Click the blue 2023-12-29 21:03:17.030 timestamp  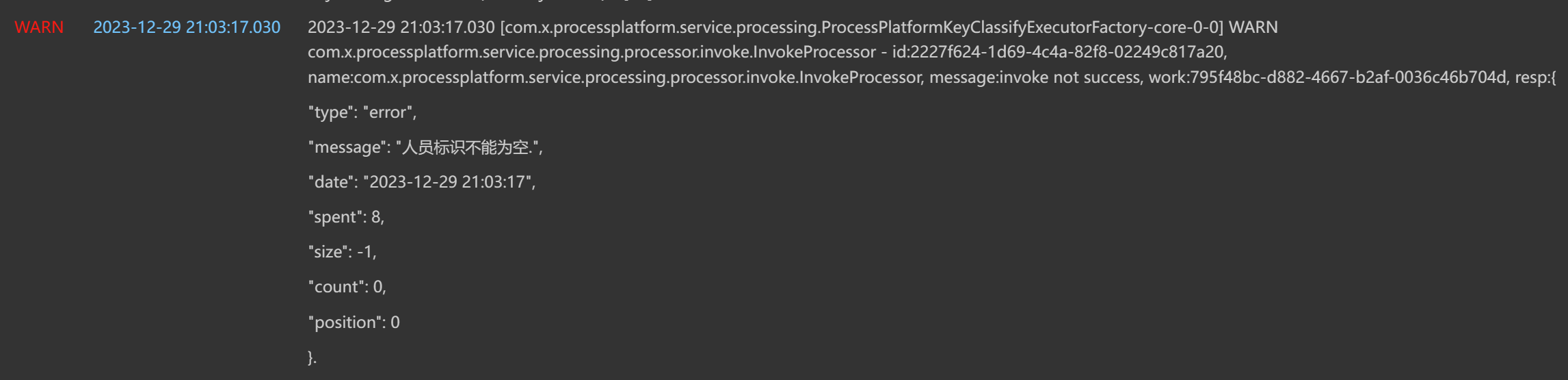187,27
